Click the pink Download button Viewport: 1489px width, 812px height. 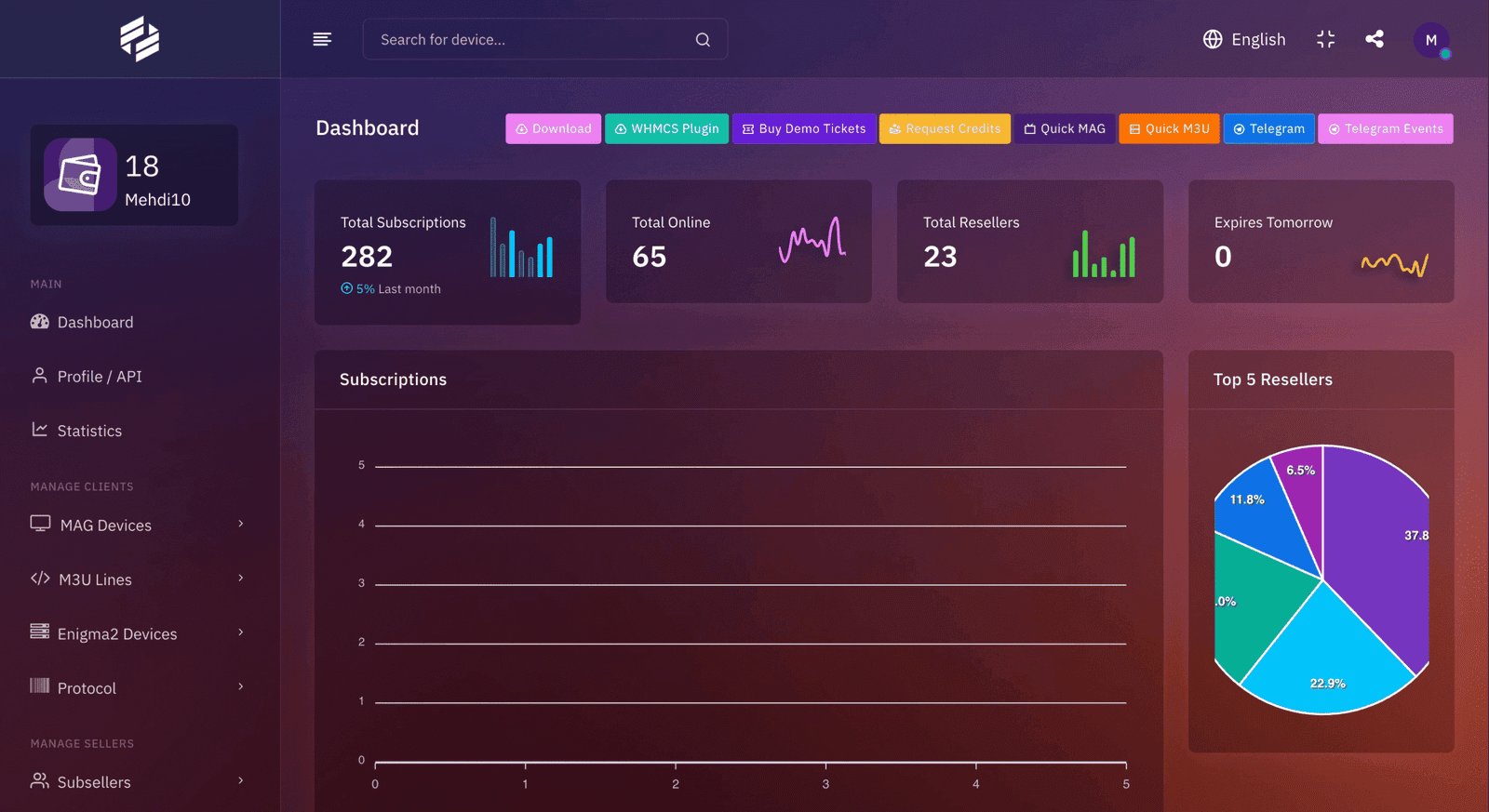[x=553, y=128]
